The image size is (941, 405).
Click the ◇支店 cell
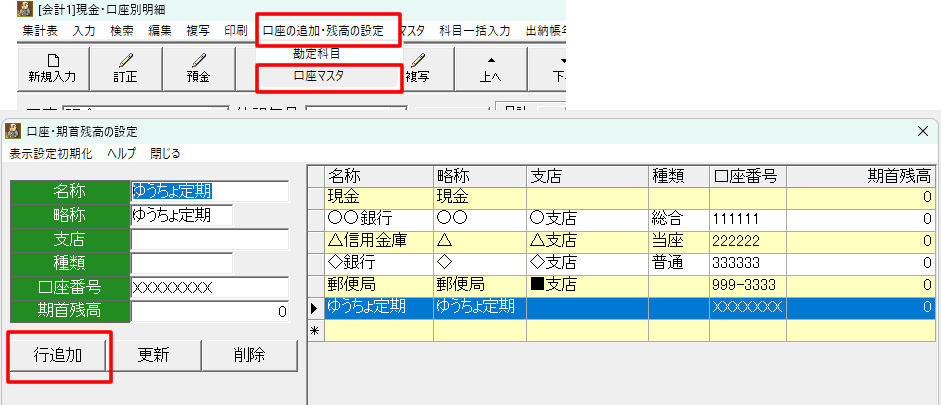point(588,263)
